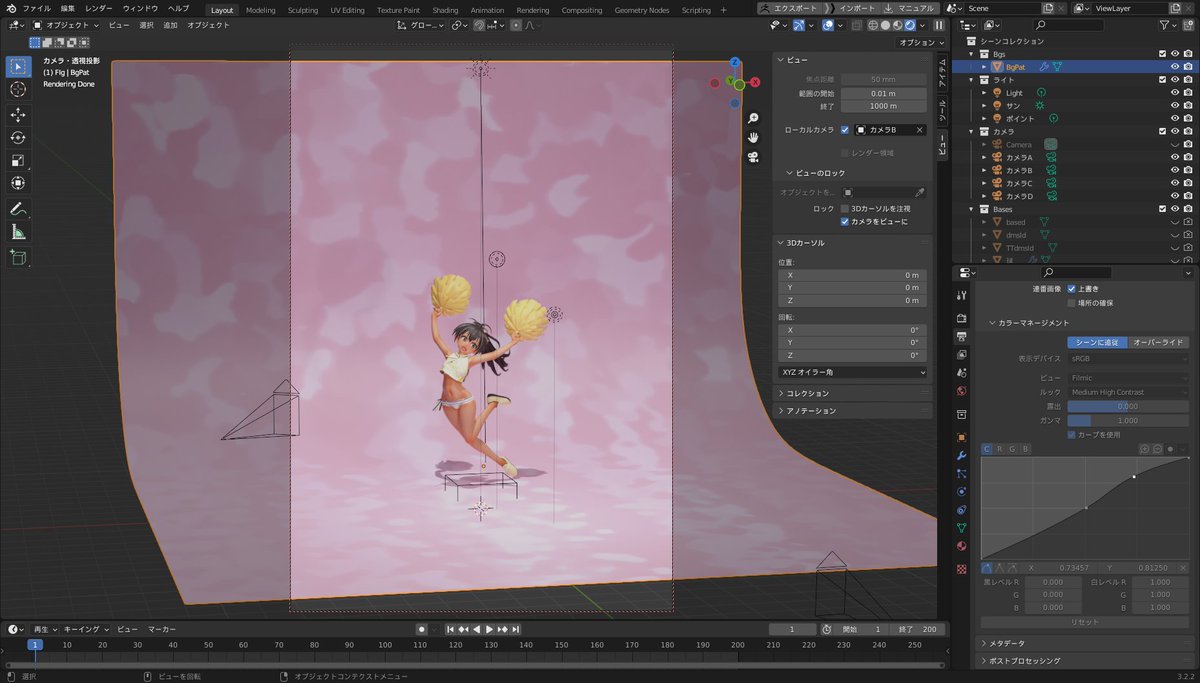Select the Measure tool
This screenshot has width=1200, height=683.
18,232
